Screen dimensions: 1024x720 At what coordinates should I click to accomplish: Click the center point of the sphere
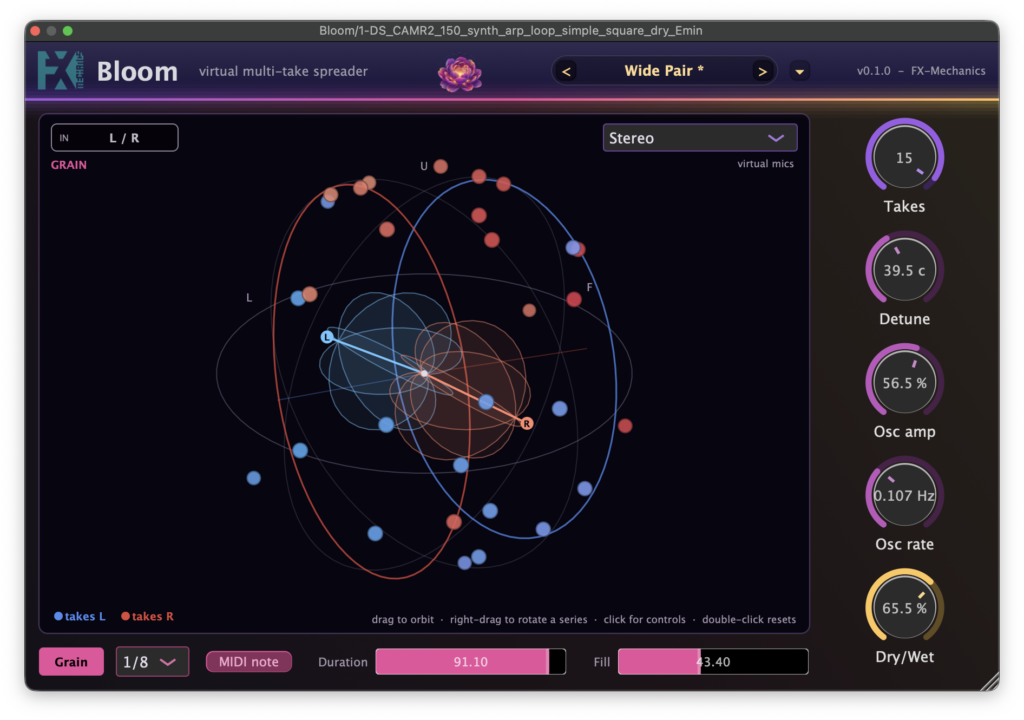pos(424,374)
